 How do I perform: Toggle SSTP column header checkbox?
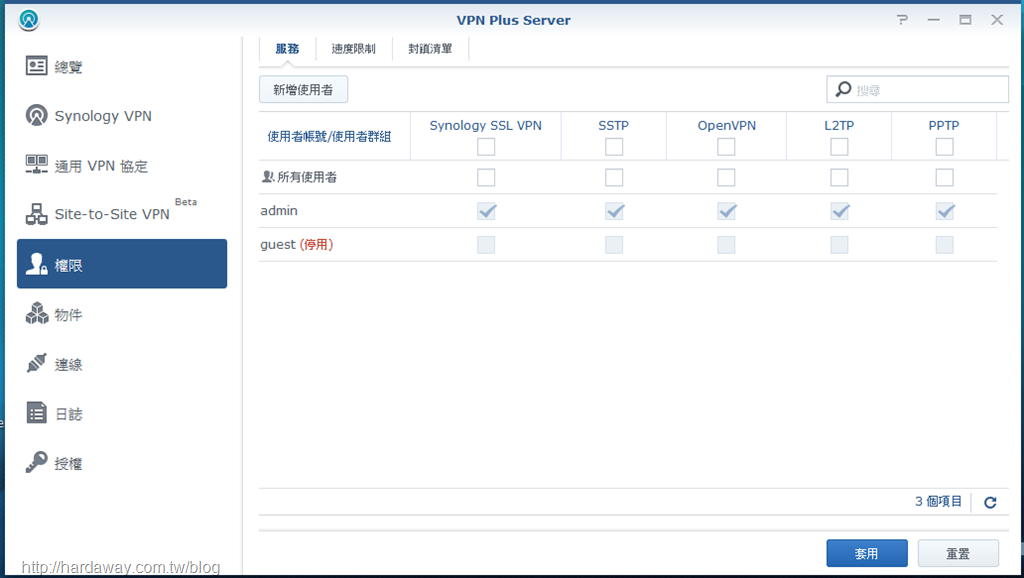pos(614,147)
